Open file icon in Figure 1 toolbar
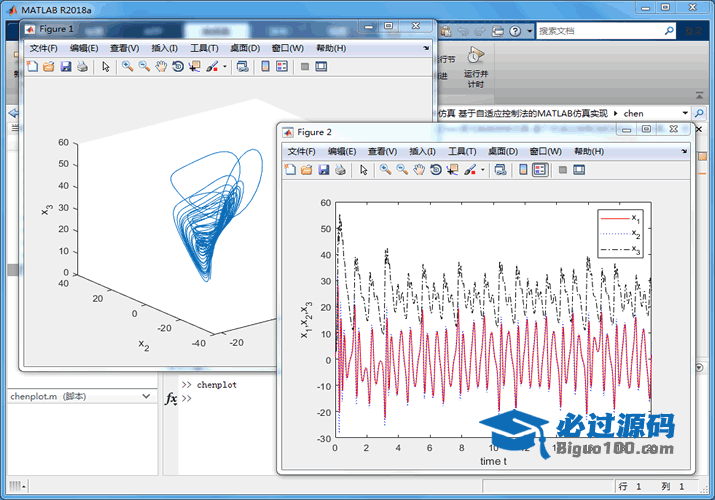Image resolution: width=715 pixels, height=500 pixels. [x=48, y=67]
